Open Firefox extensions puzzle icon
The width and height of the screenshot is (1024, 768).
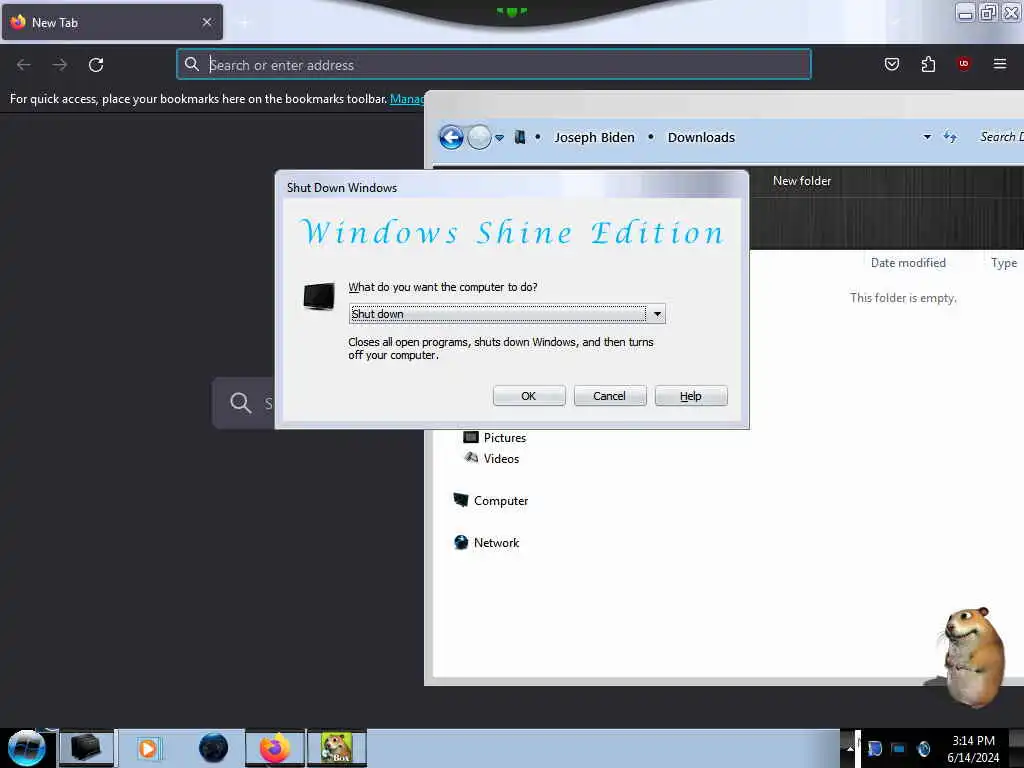click(928, 64)
